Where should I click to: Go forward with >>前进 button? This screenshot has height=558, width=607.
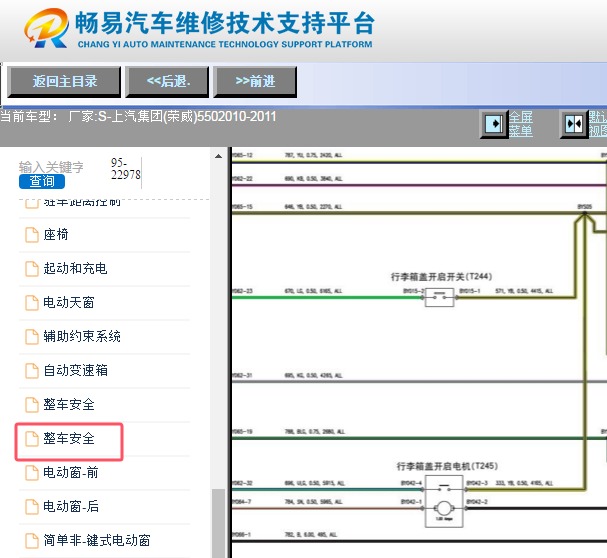pyautogui.click(x=255, y=82)
